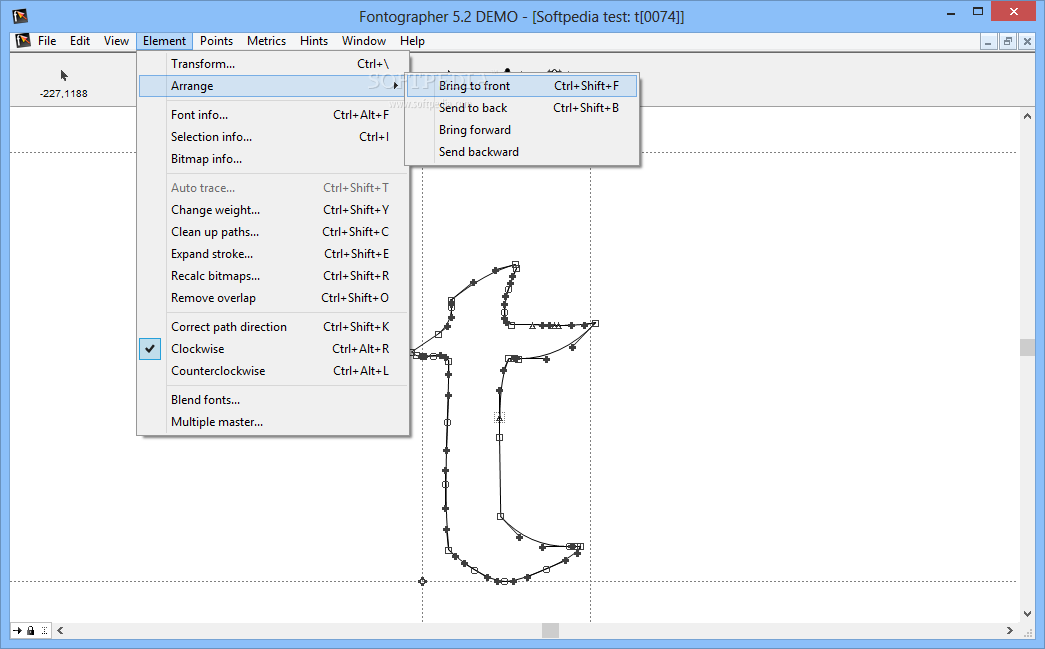Open Bitmap info...

273,159
